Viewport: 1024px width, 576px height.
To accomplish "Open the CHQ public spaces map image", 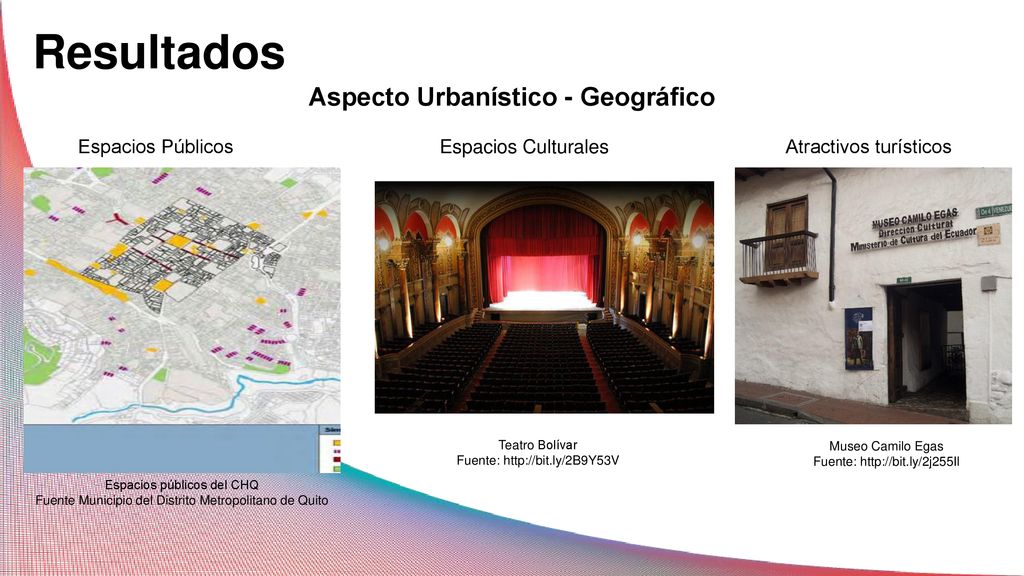I will [x=182, y=320].
